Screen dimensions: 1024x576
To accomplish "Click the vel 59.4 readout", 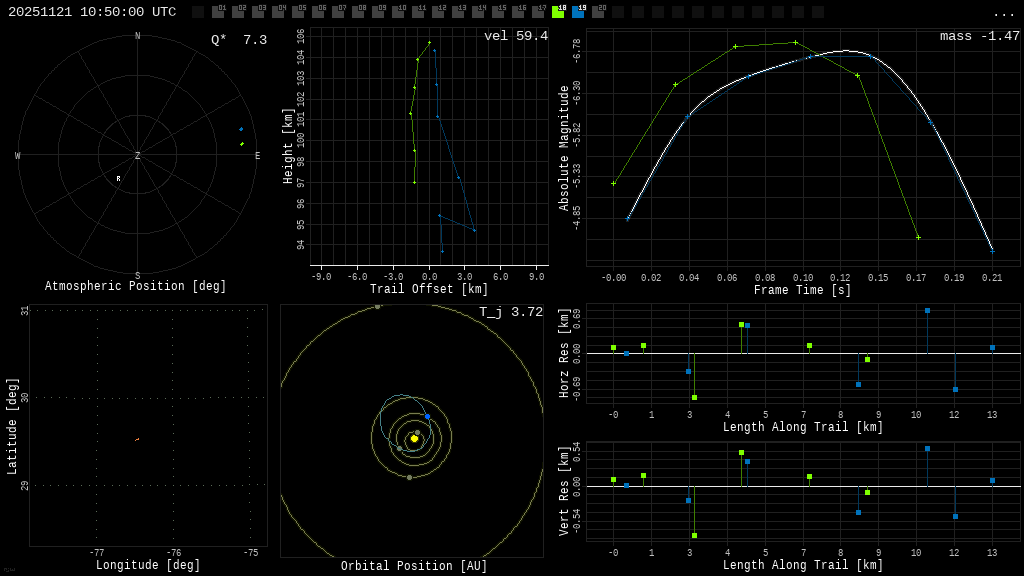I will click(515, 36).
